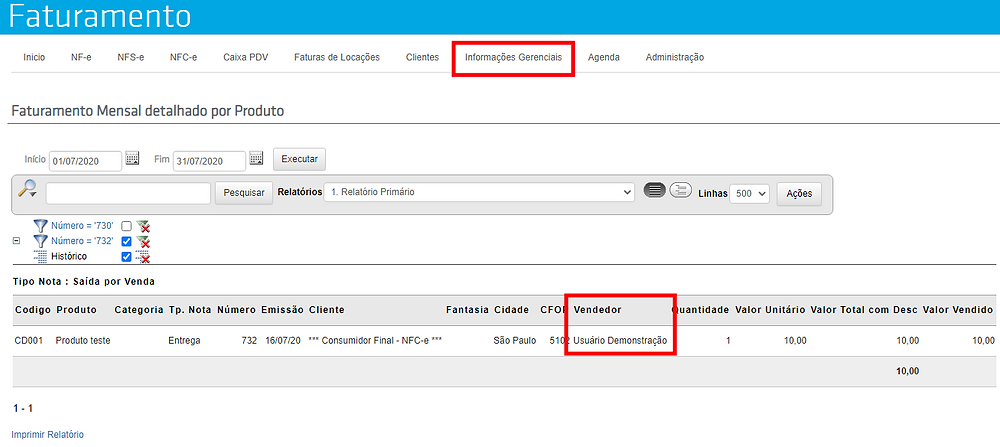
Task: Click the Entrega cell
Action: pos(184,341)
